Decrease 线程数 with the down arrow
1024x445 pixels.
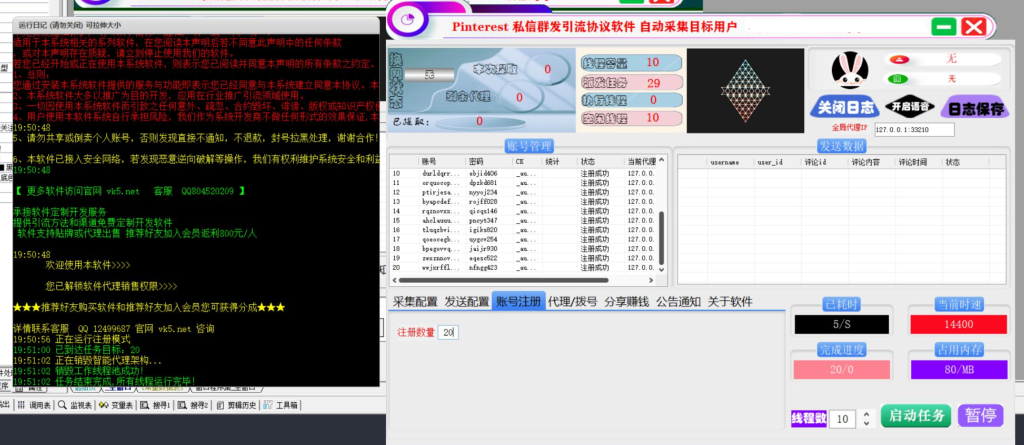(x=867, y=423)
